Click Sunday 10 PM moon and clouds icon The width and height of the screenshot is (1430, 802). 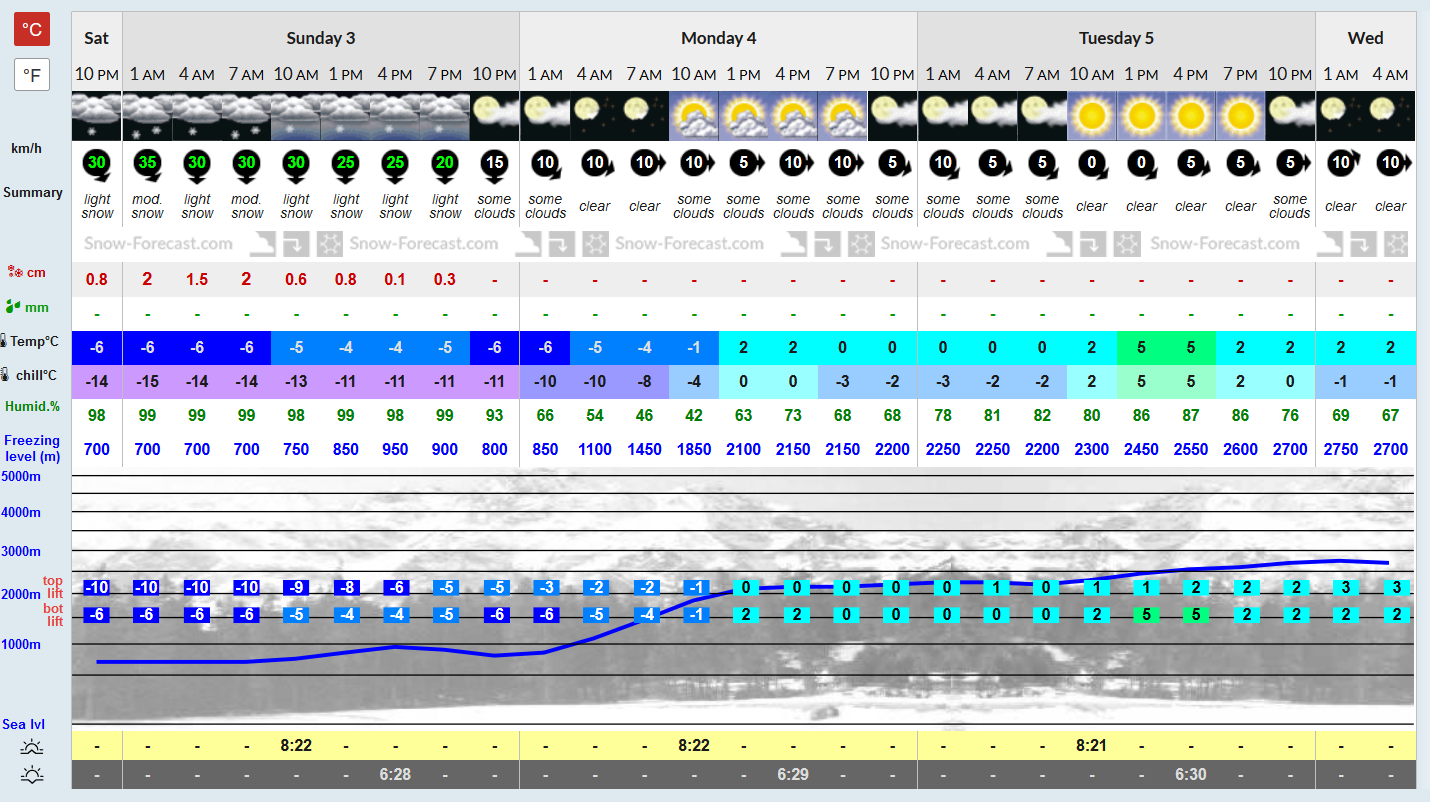495,116
